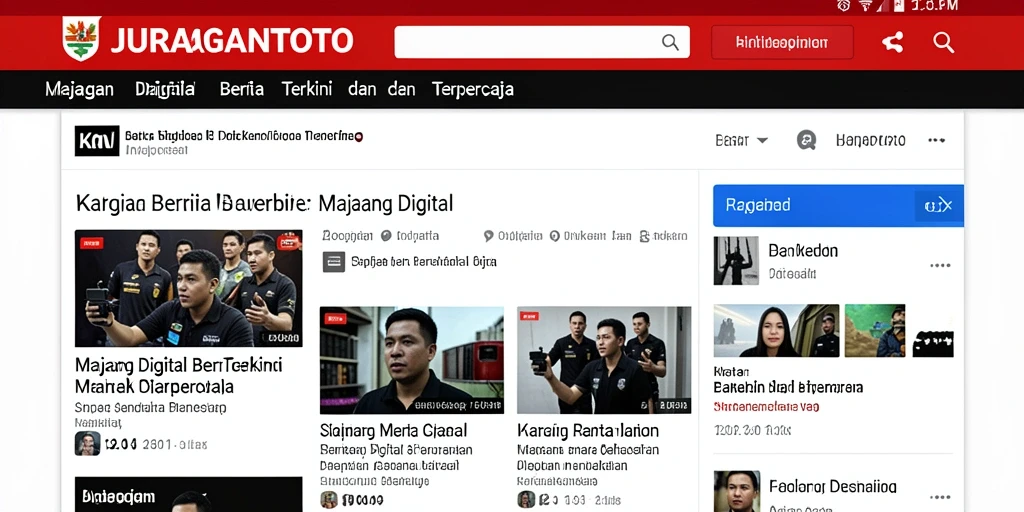This screenshot has height=512, width=1024.
Task: Click the avatar below 'Slajnarg Merta Cjaoal' article
Action: pos(328,500)
